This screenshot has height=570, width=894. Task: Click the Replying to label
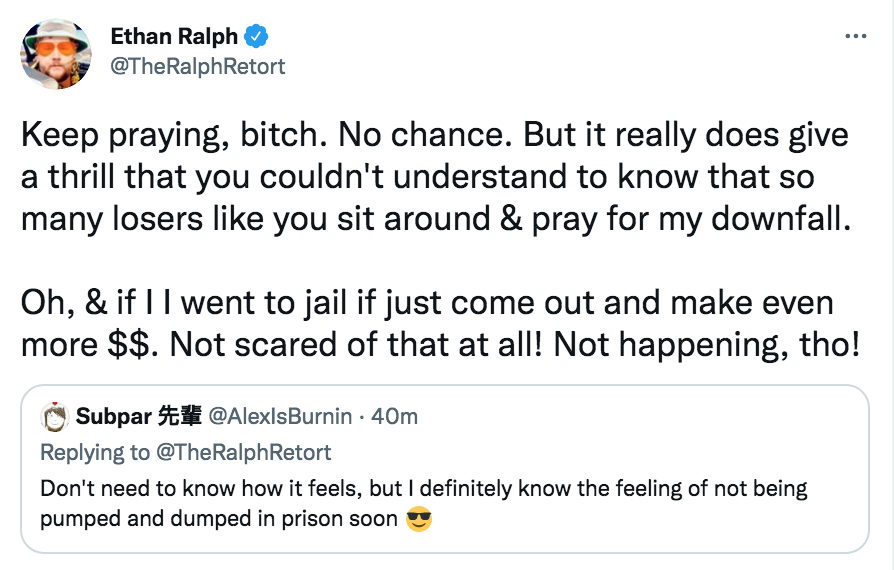[95, 453]
